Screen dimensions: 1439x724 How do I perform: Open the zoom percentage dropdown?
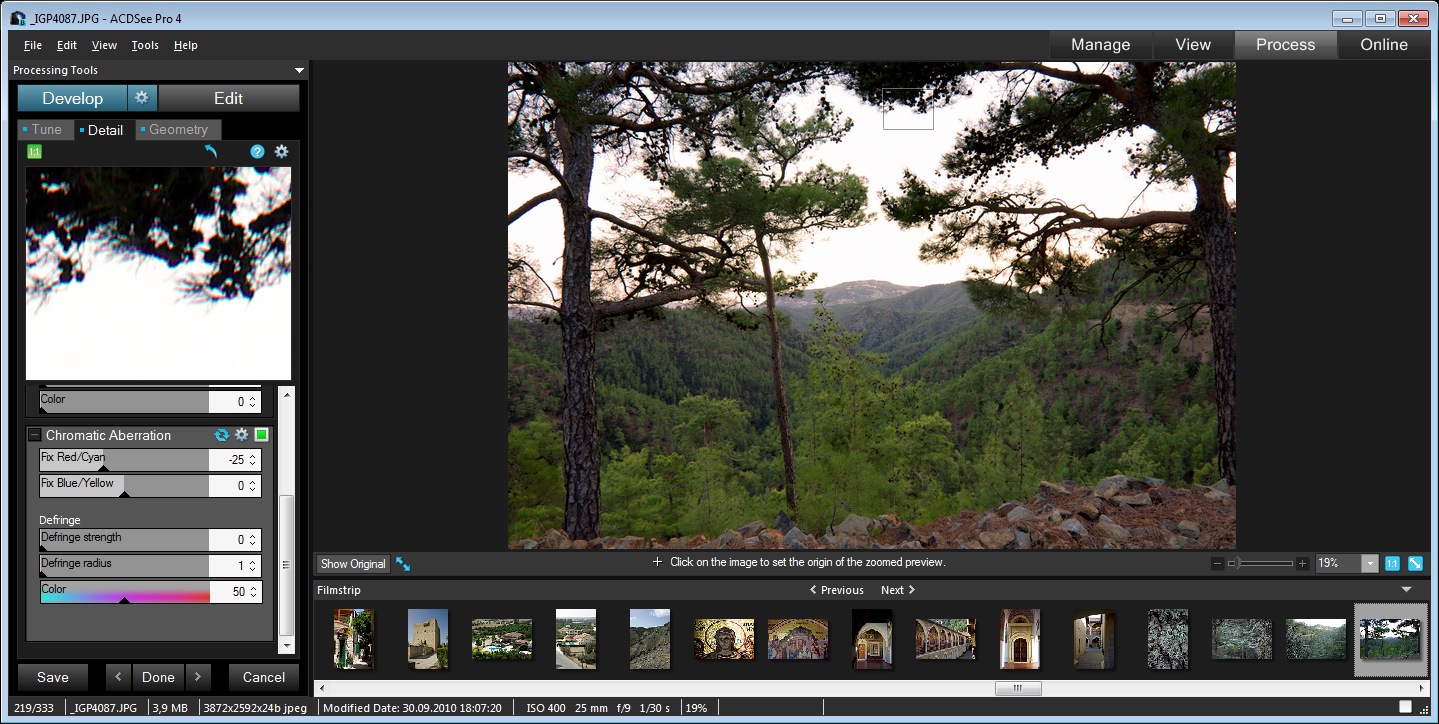tap(1369, 564)
